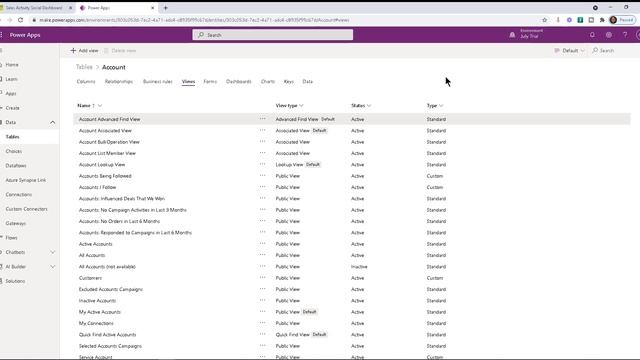Open Azure Synapse Link in sidebar

[26, 180]
